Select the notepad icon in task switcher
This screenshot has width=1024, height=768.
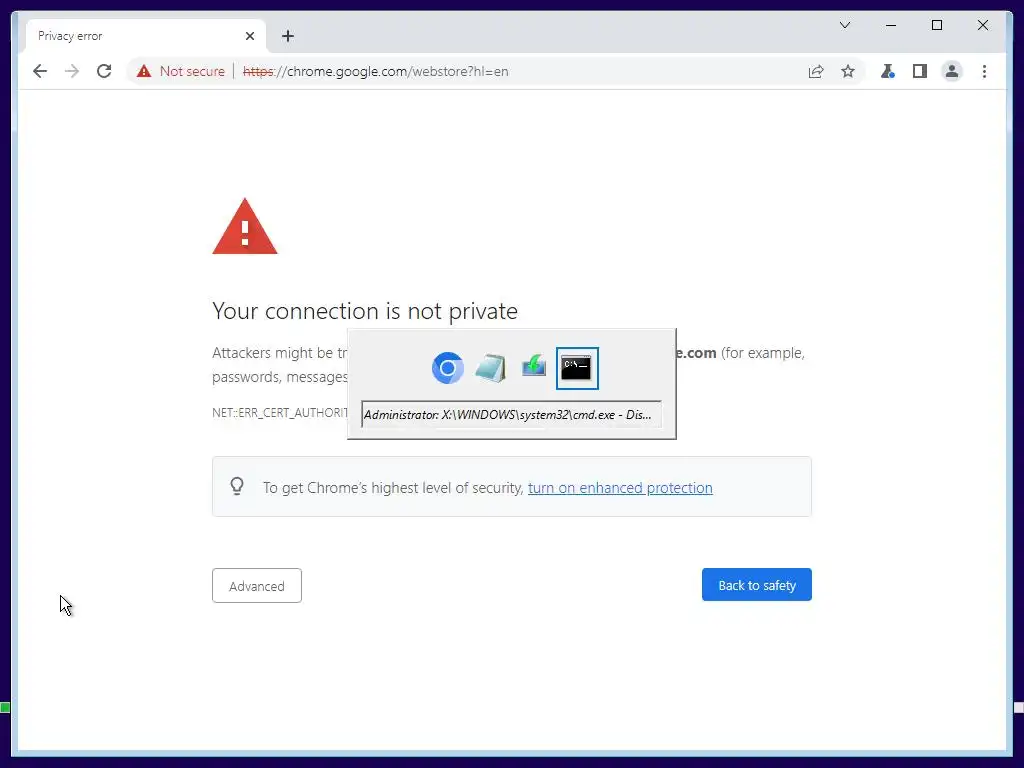[490, 368]
